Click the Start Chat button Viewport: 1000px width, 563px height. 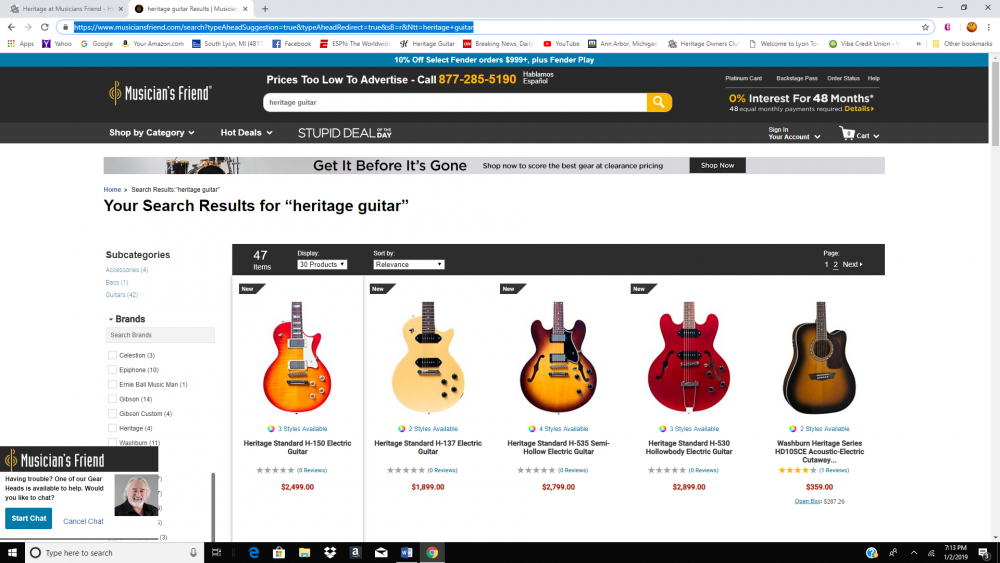29,518
